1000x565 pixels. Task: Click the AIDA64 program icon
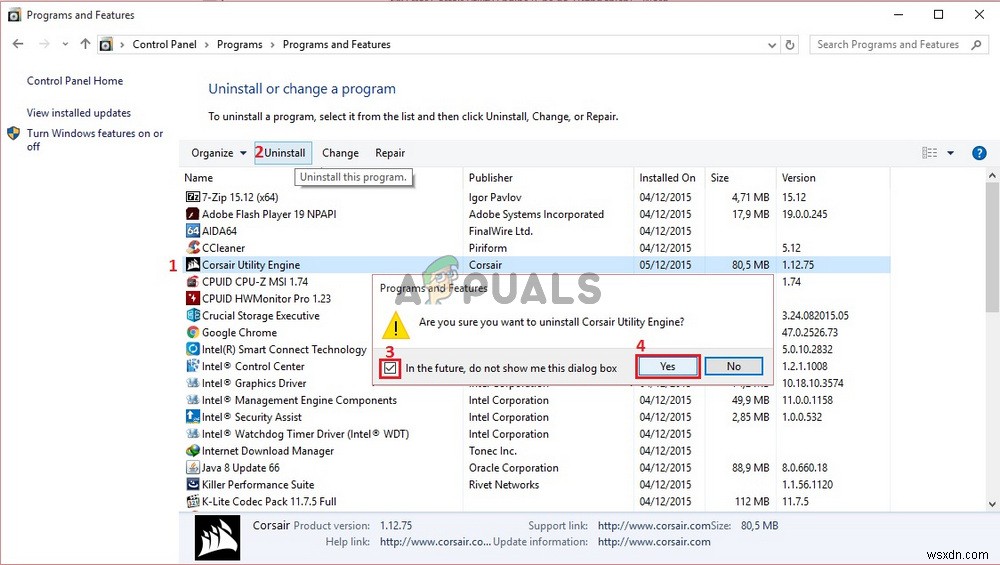[193, 231]
